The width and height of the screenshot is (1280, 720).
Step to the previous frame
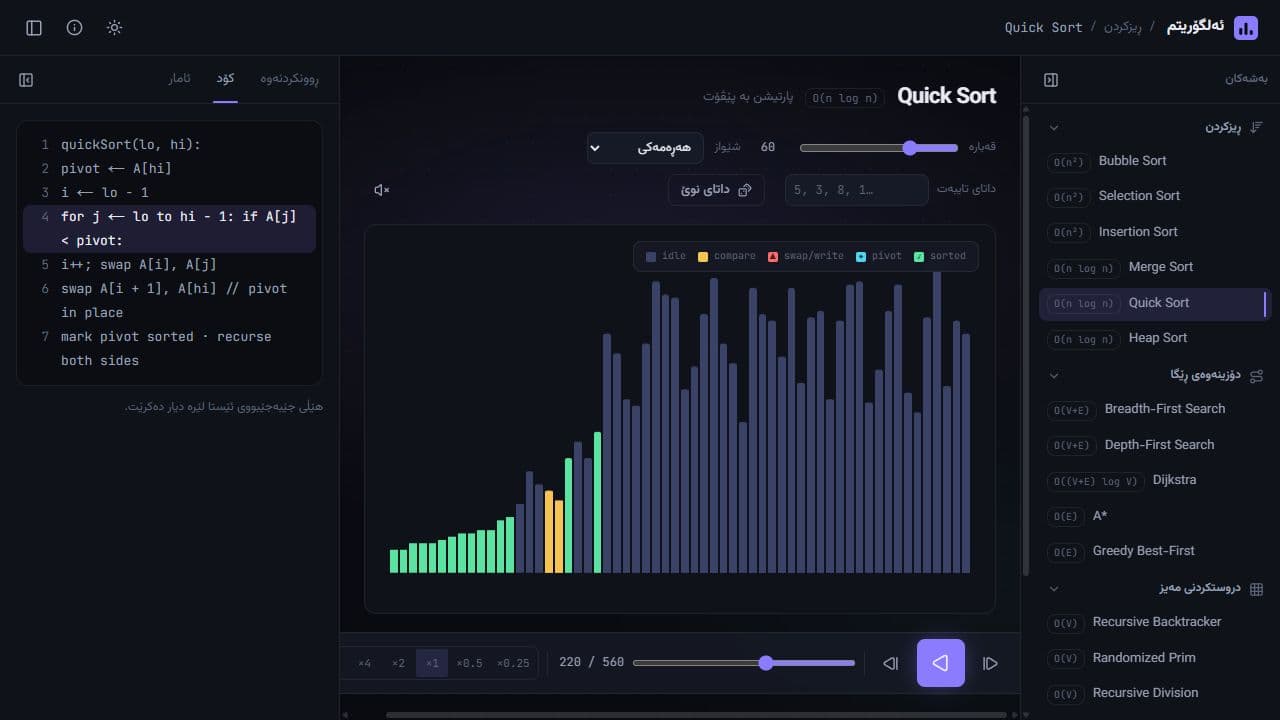coord(990,663)
